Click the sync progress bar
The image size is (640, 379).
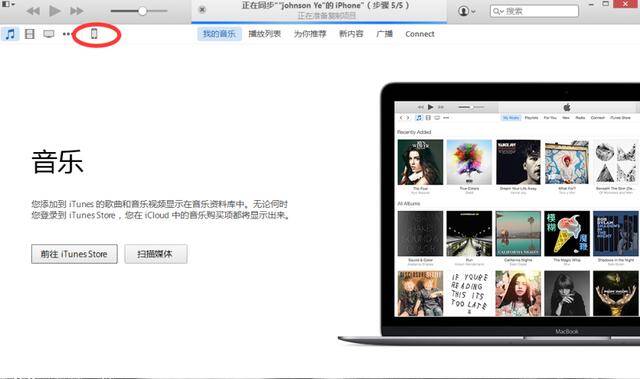pos(319,22)
